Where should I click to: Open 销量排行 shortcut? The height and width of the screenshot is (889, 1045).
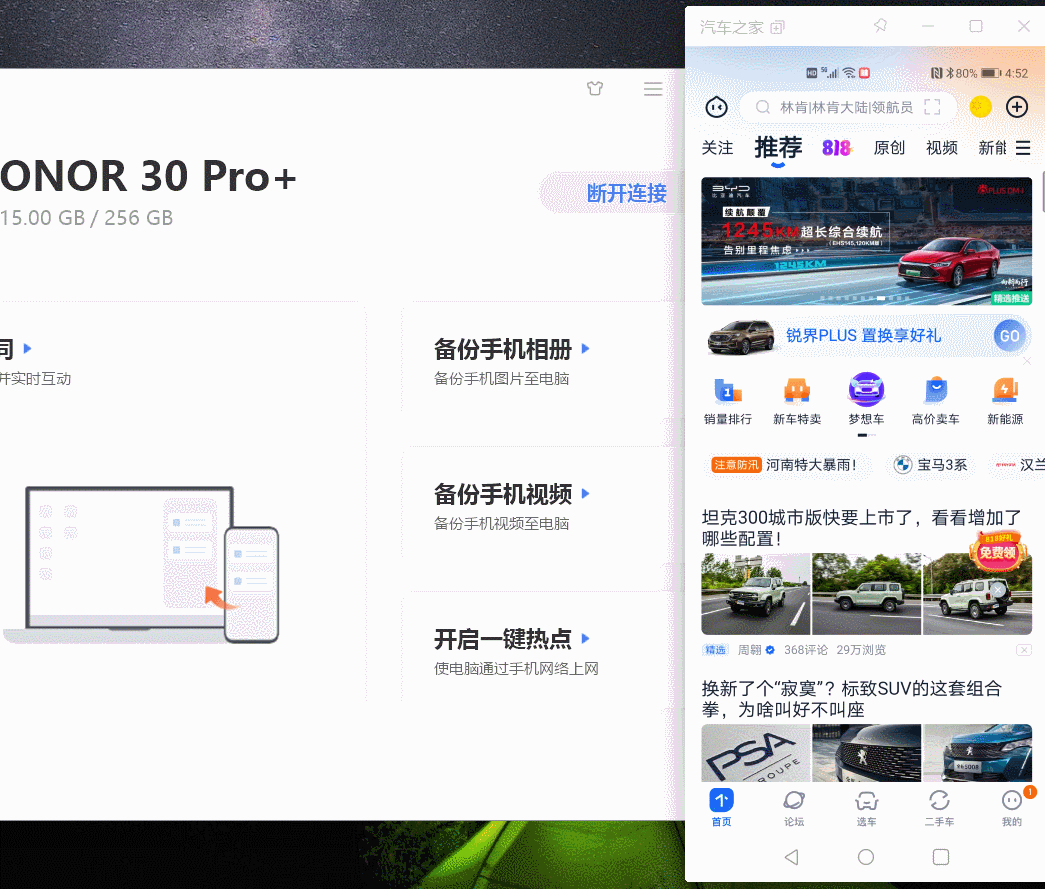point(728,399)
